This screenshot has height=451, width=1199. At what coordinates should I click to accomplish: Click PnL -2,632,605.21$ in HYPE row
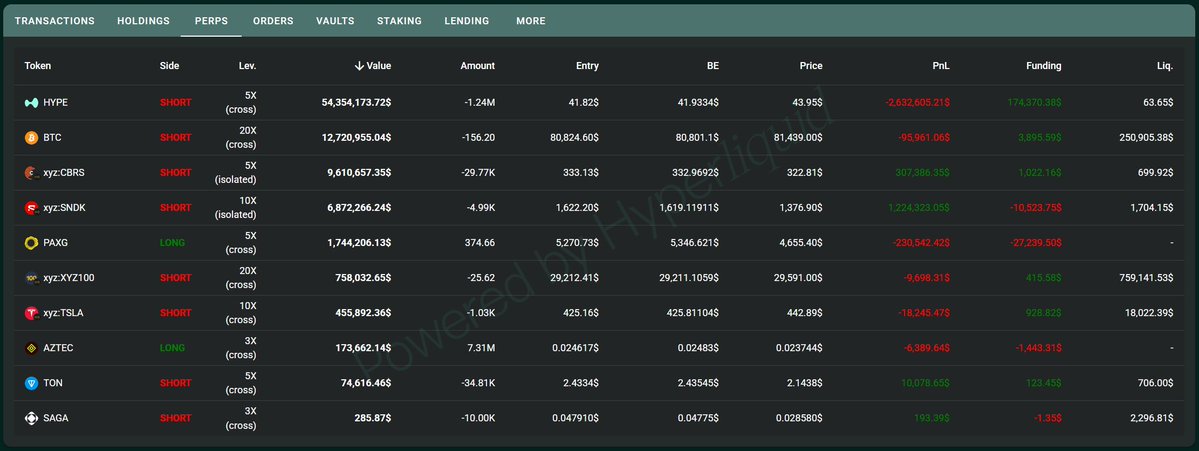coord(918,102)
